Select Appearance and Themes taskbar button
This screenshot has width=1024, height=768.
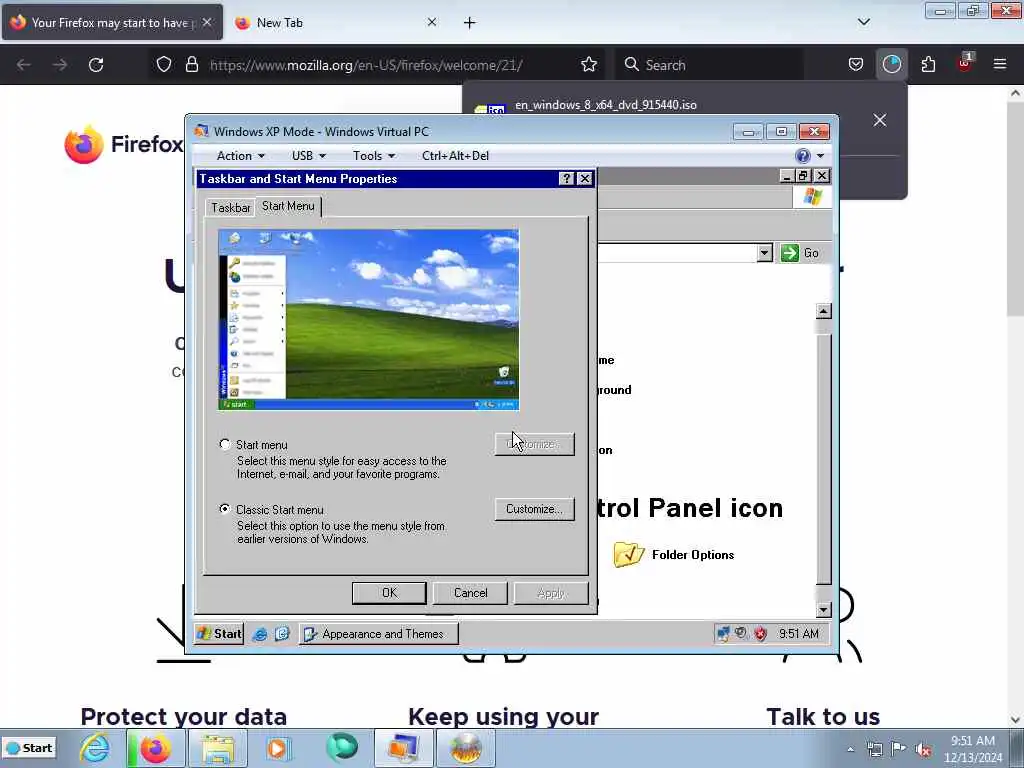point(379,633)
